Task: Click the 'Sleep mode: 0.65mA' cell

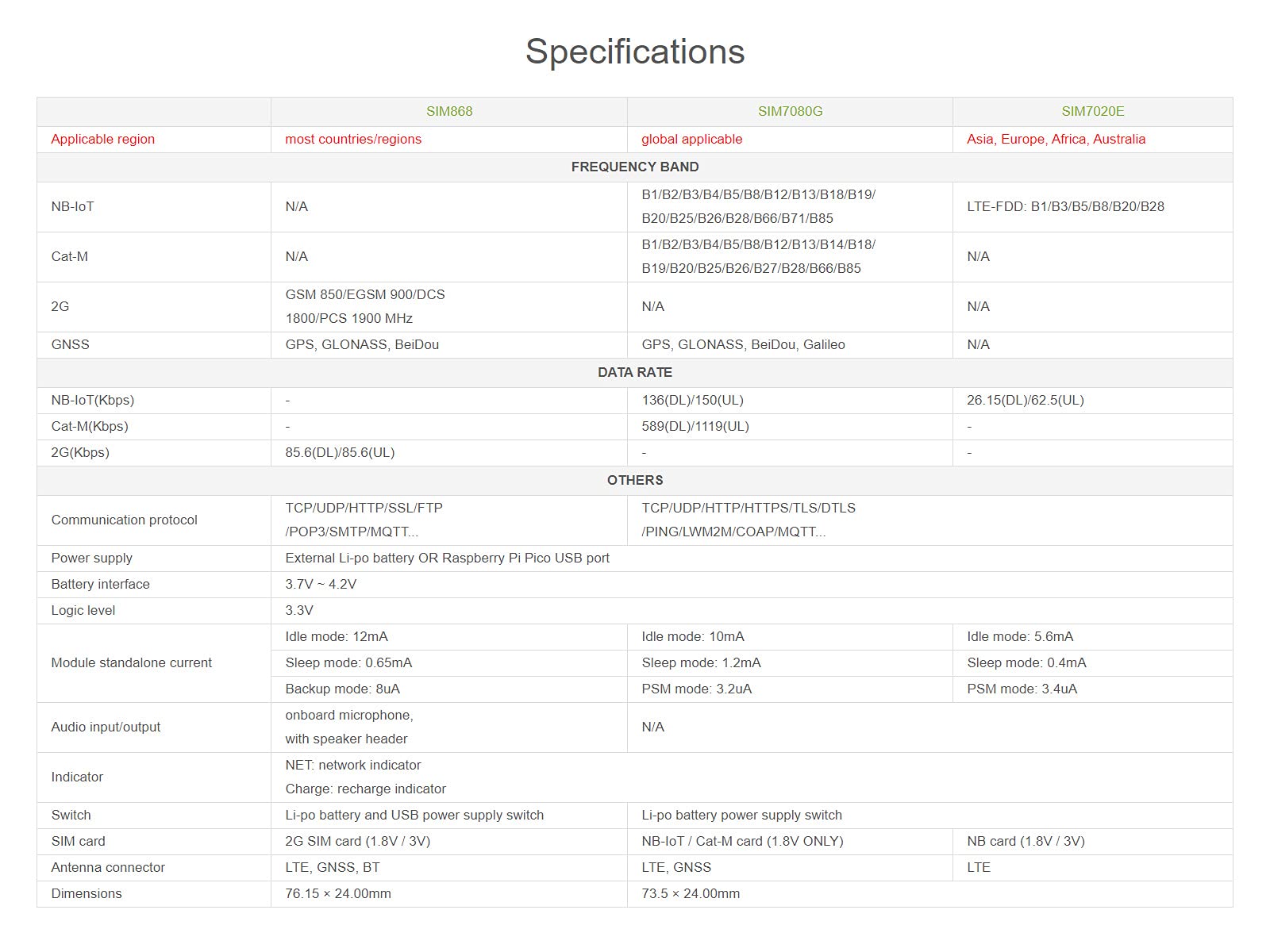Action: (x=348, y=662)
